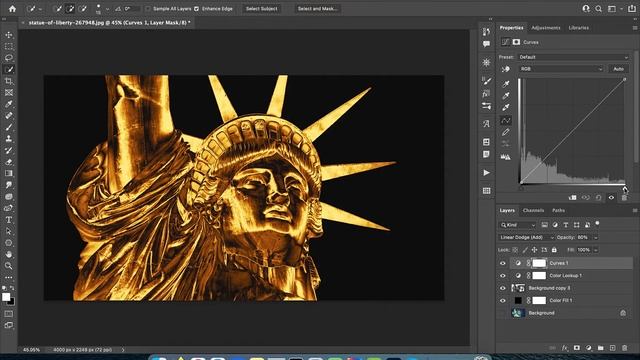Image resolution: width=640 pixels, height=360 pixels.
Task: Open the brush size picker dropdown
Action: pyautogui.click(x=107, y=9)
